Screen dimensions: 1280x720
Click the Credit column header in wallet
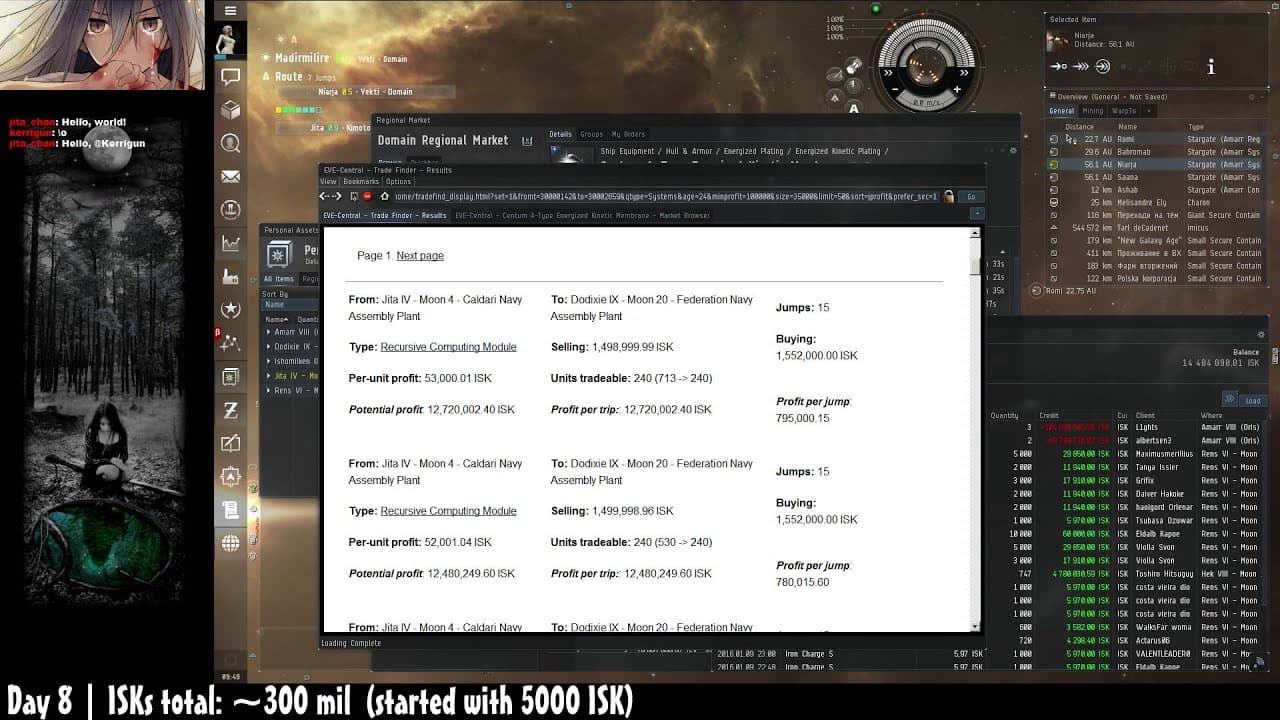(x=1049, y=415)
